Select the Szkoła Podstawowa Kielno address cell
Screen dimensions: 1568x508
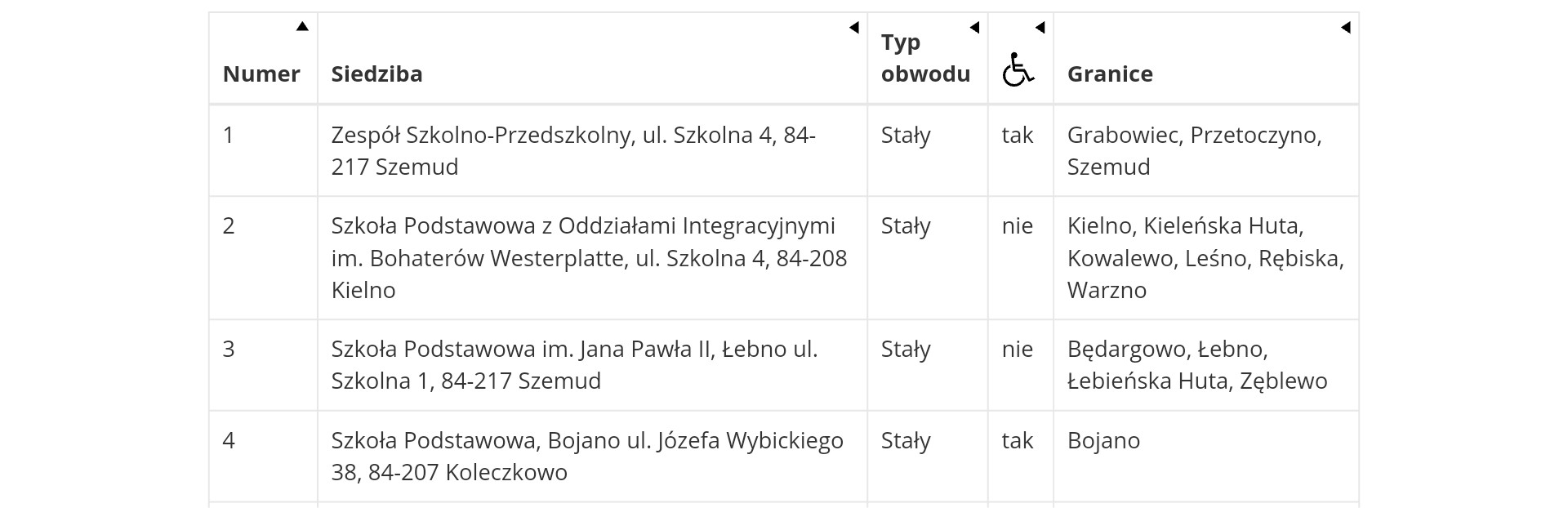click(x=589, y=258)
